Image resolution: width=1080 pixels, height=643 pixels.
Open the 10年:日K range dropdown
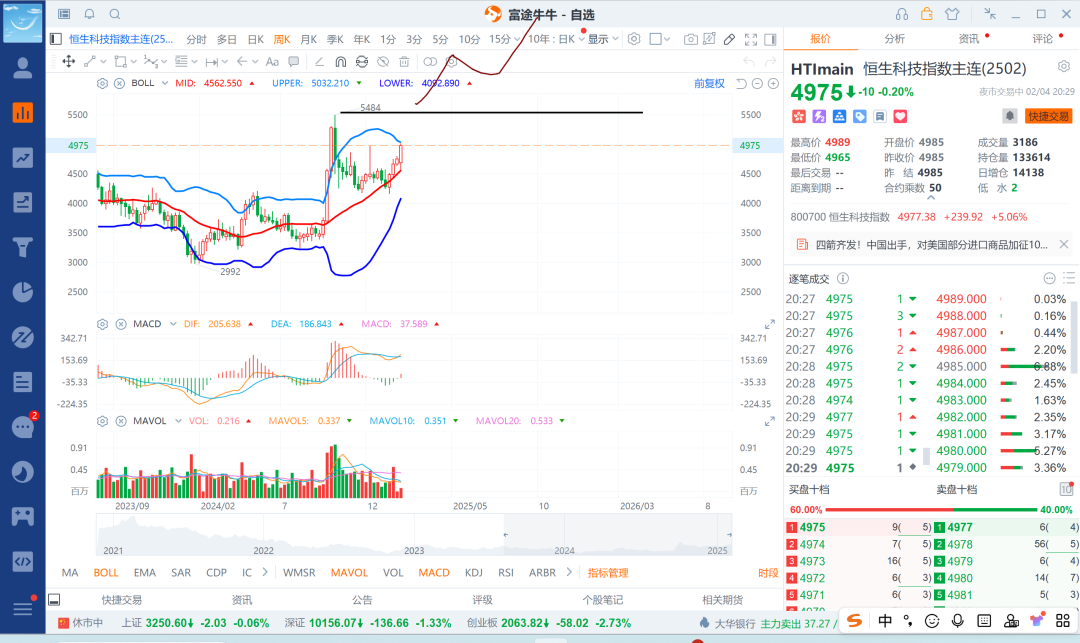click(x=557, y=39)
